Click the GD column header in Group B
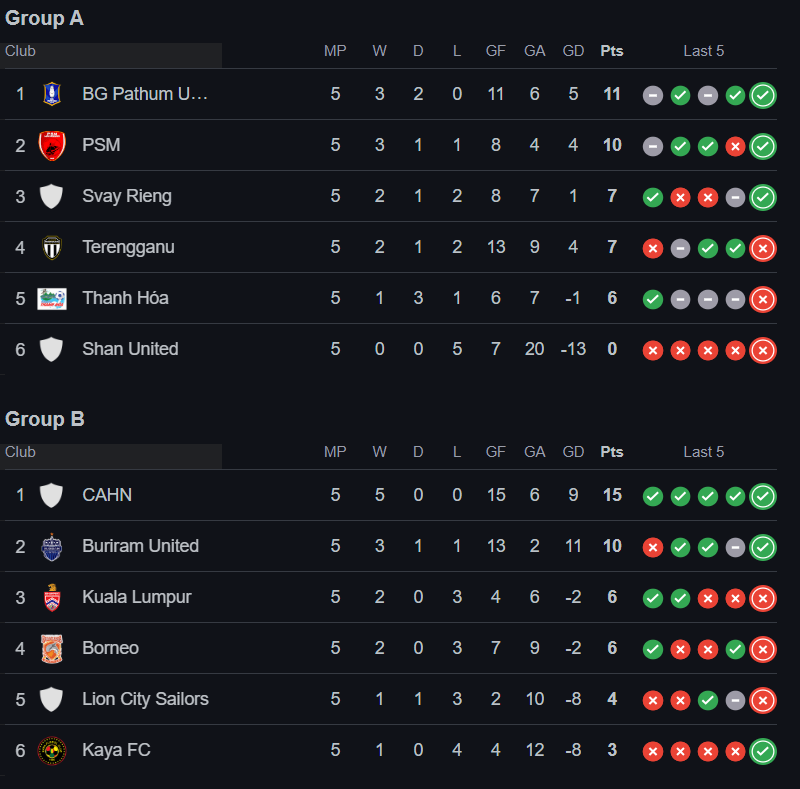This screenshot has height=789, width=800. 573,452
